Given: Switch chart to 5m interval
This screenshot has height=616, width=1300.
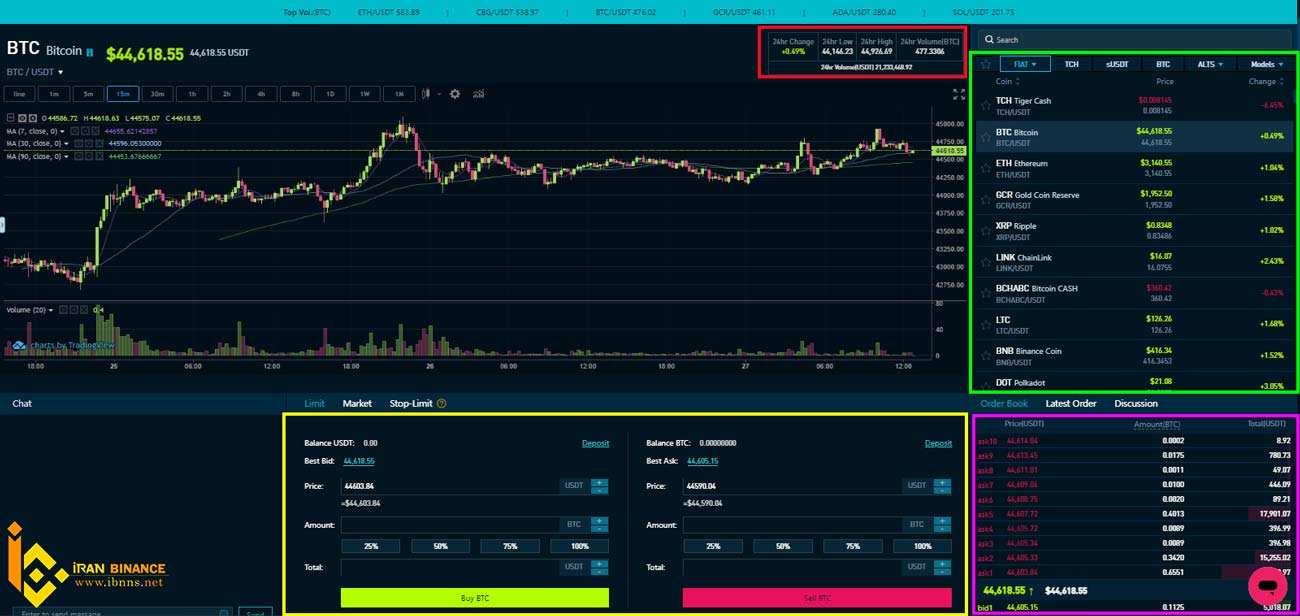Looking at the screenshot, I should pyautogui.click(x=88, y=94).
